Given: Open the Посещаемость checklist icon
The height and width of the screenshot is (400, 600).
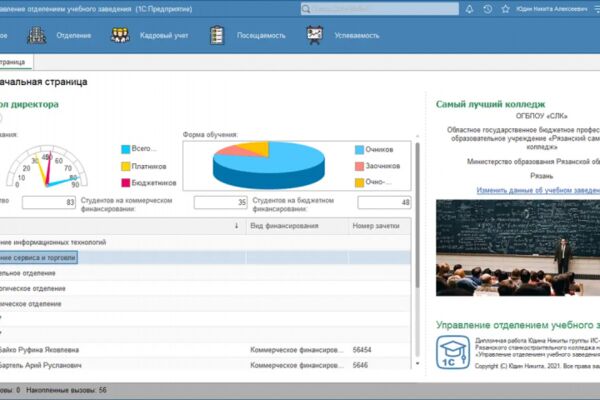Looking at the screenshot, I should 217,35.
